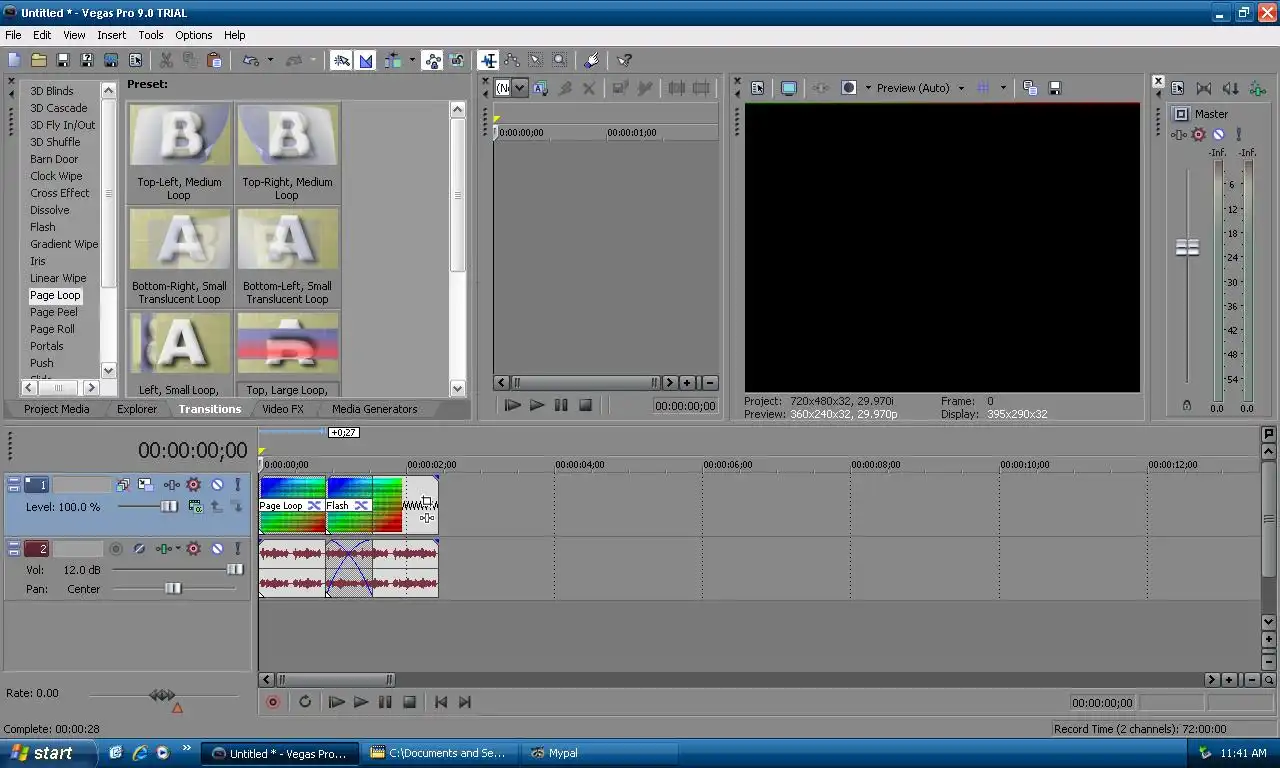Screen dimensions: 1280x768
Task: Click Stop in timeline transport bar
Action: point(409,702)
